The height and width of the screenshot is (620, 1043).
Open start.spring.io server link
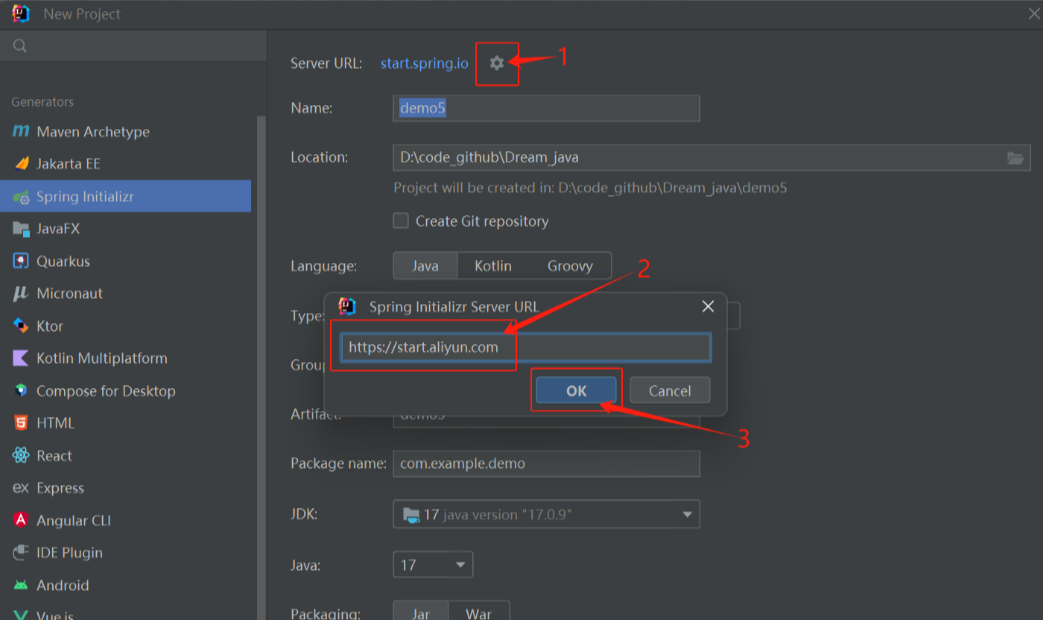(424, 63)
